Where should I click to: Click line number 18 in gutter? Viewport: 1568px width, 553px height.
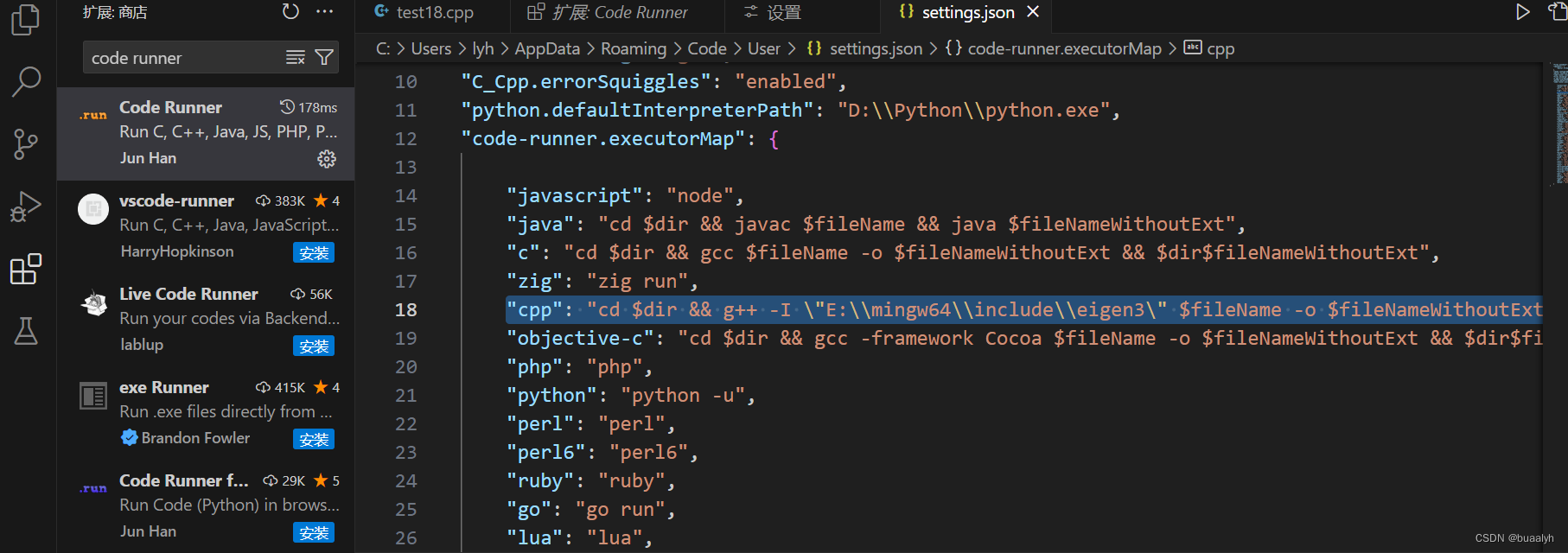click(x=406, y=309)
